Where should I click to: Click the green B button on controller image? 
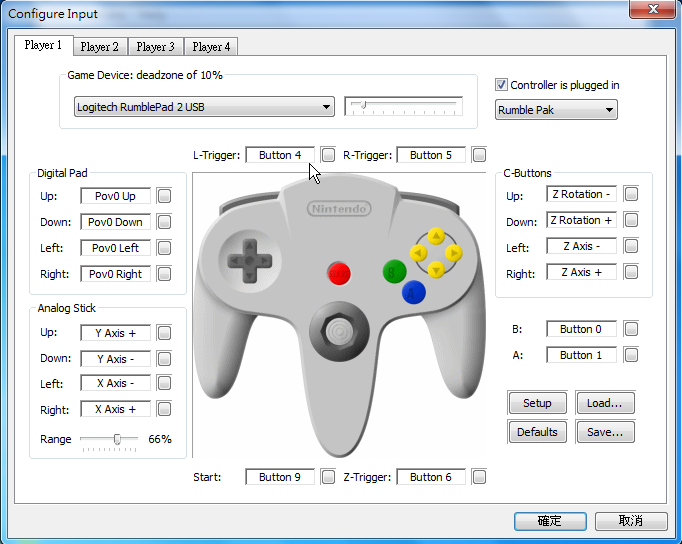tap(394, 272)
